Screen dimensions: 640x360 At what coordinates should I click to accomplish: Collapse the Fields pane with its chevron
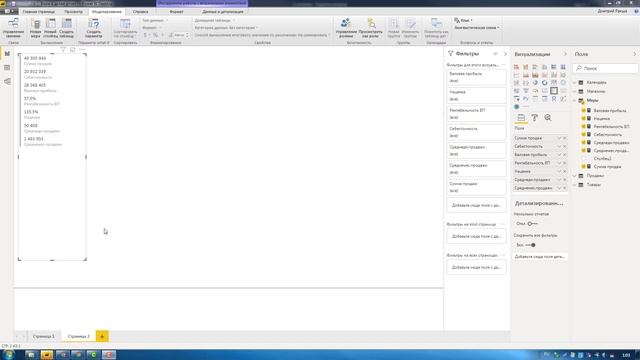[635, 54]
